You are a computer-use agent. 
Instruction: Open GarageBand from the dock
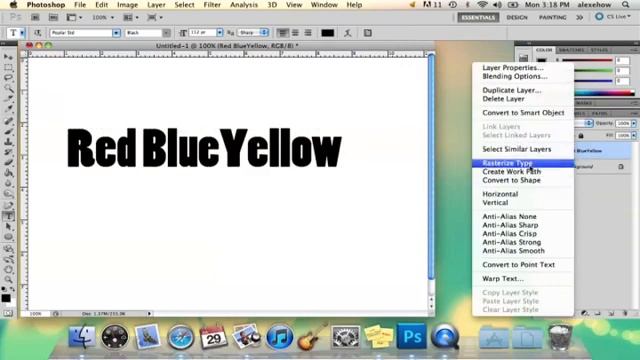(312, 337)
